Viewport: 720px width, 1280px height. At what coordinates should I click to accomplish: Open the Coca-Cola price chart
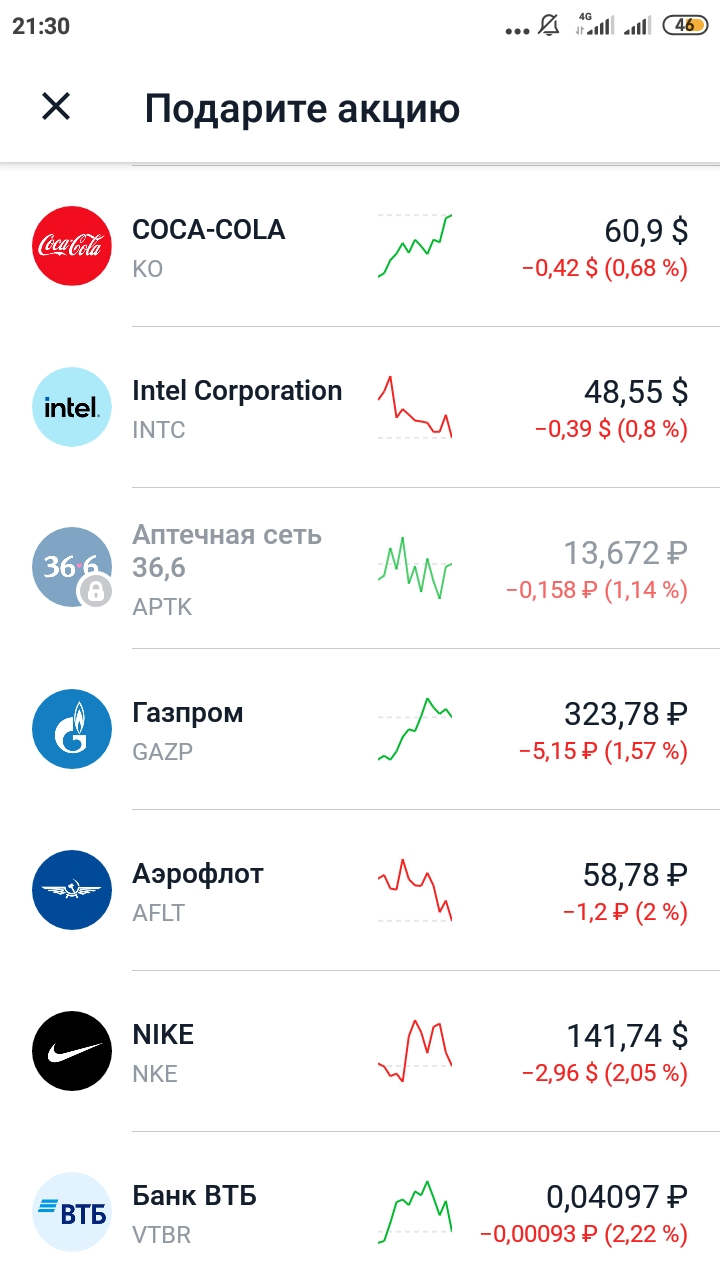click(x=415, y=246)
